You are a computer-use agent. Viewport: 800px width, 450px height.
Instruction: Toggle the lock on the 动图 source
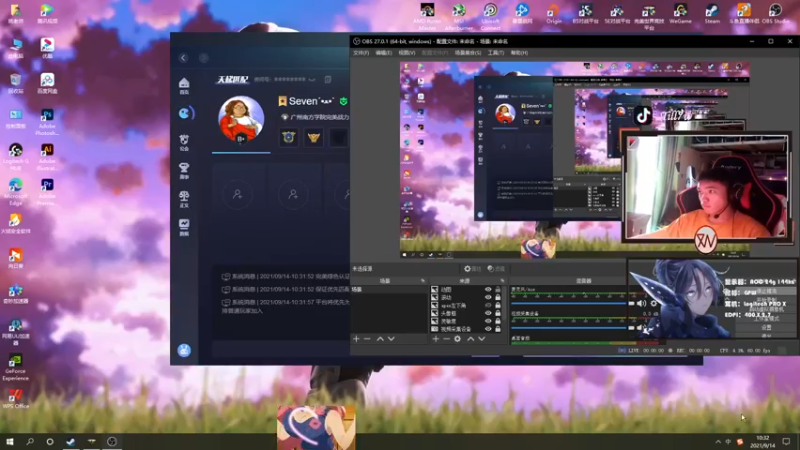tap(498, 289)
